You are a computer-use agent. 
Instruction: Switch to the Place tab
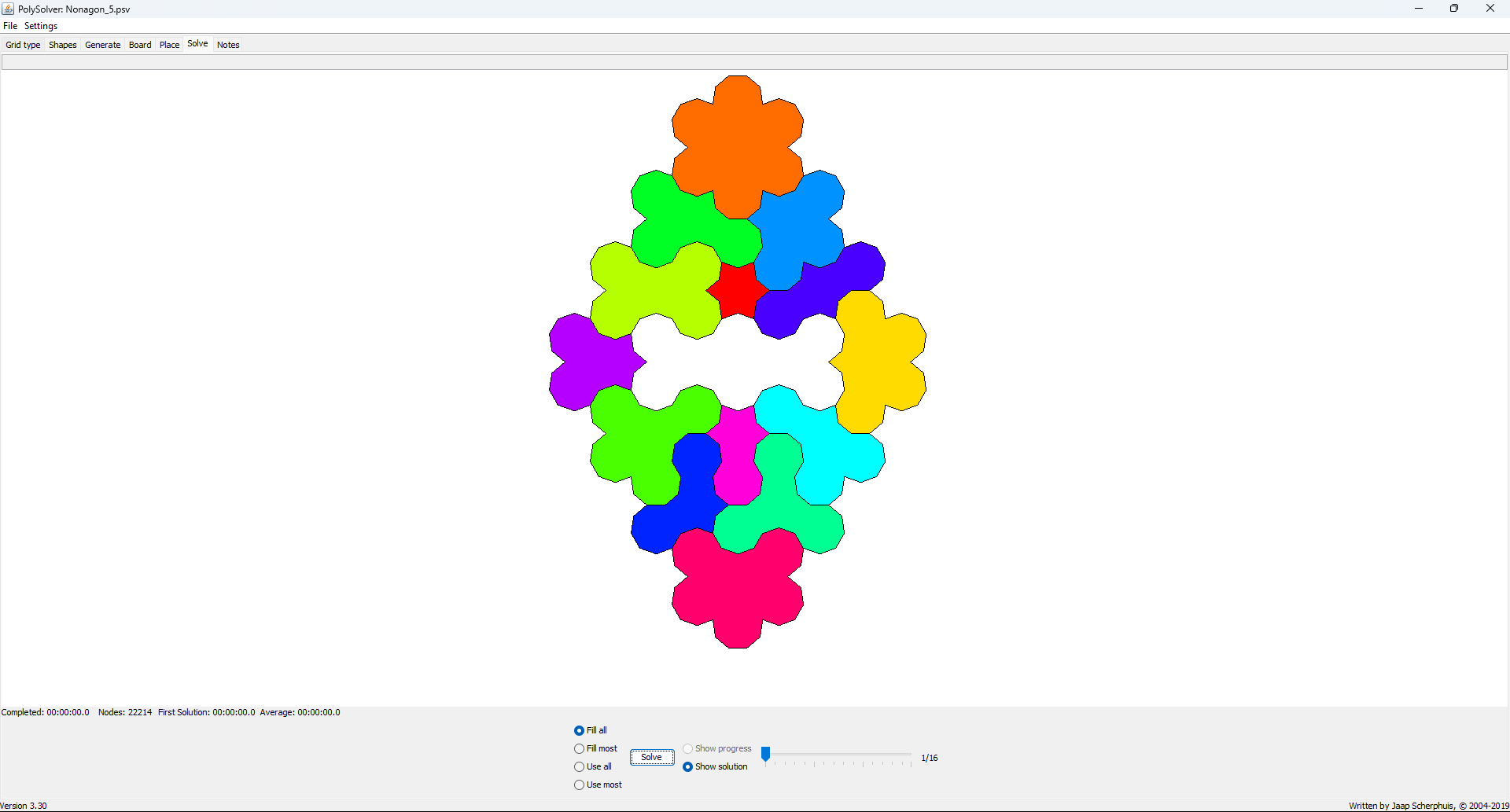click(x=169, y=45)
